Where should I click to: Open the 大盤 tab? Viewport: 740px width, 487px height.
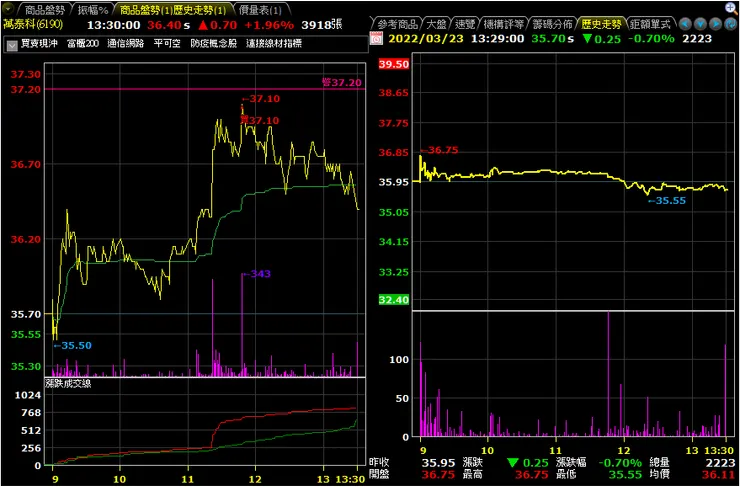point(437,24)
